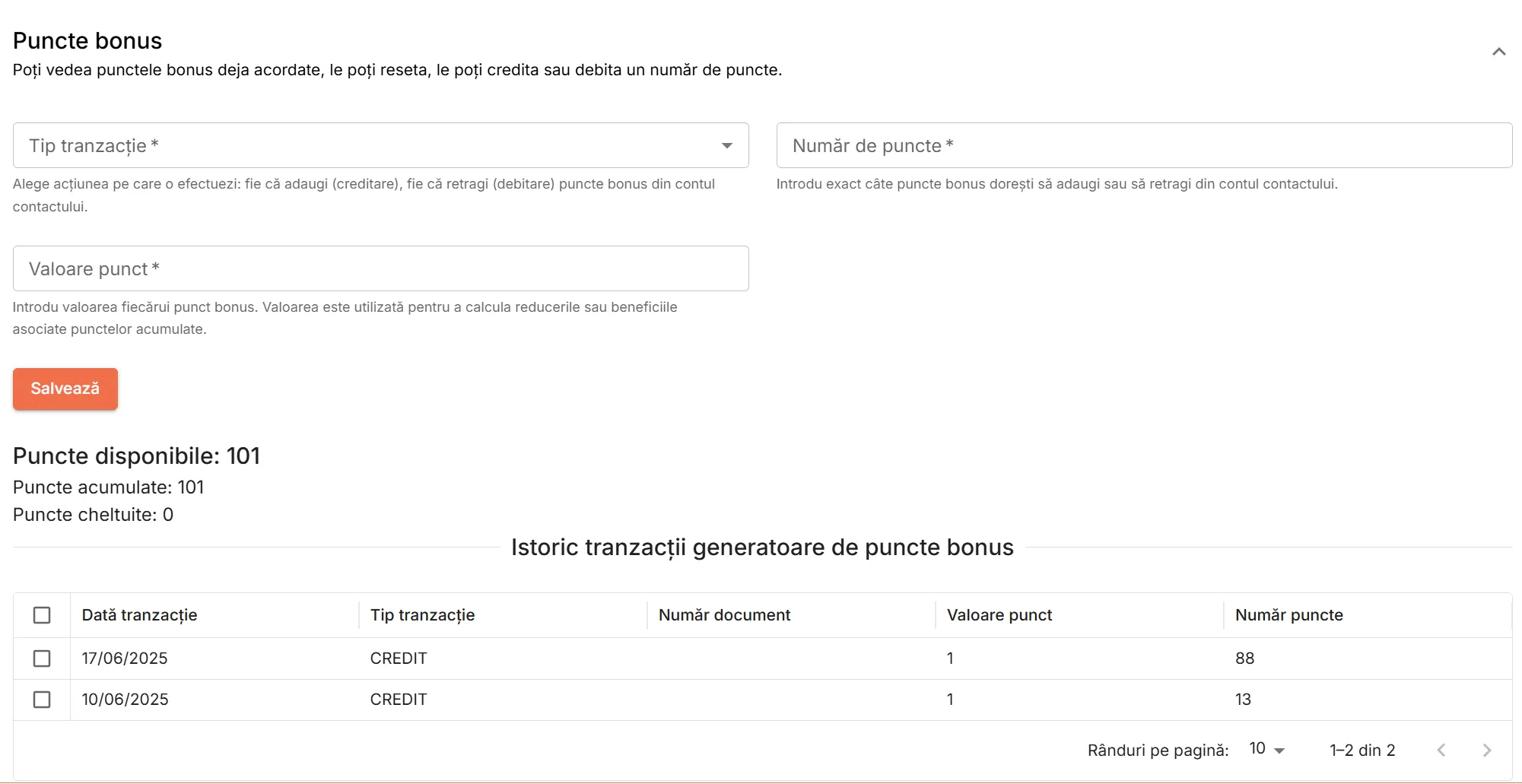Click the Puncte bonus heading
This screenshot has width=1522, height=784.
(87, 40)
